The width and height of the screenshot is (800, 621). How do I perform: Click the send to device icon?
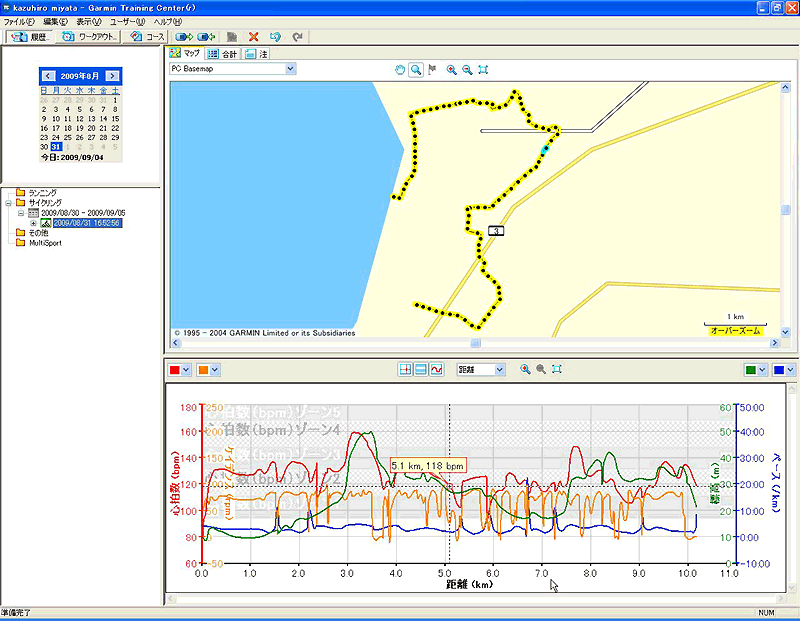tap(184, 37)
